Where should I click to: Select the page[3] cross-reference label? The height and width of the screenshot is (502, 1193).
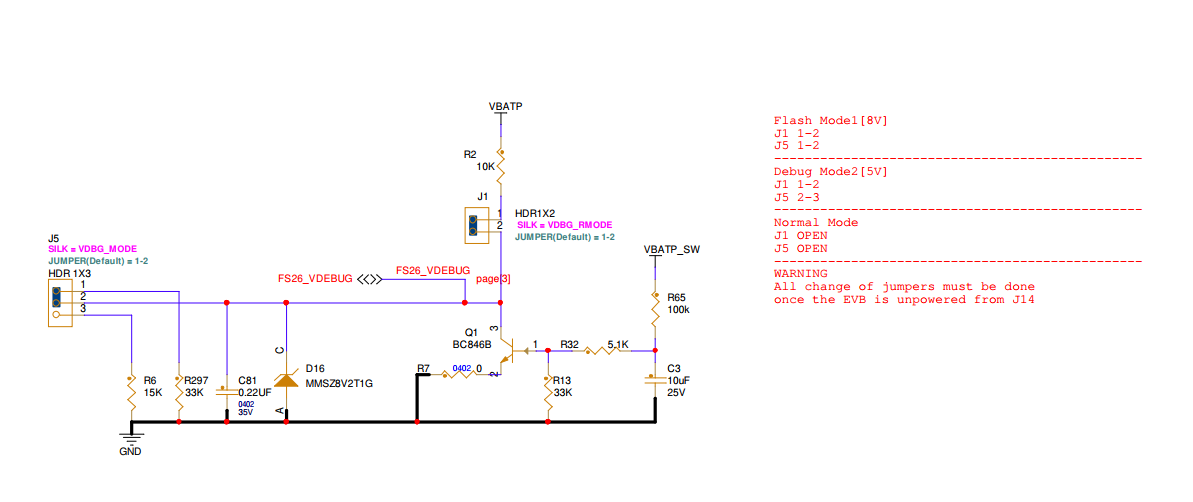point(493,279)
